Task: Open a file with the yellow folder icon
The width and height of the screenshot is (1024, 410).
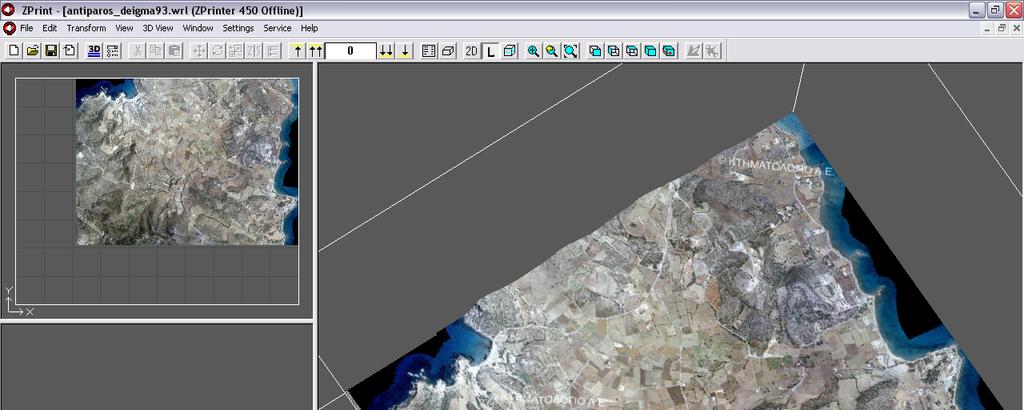Action: (33, 51)
